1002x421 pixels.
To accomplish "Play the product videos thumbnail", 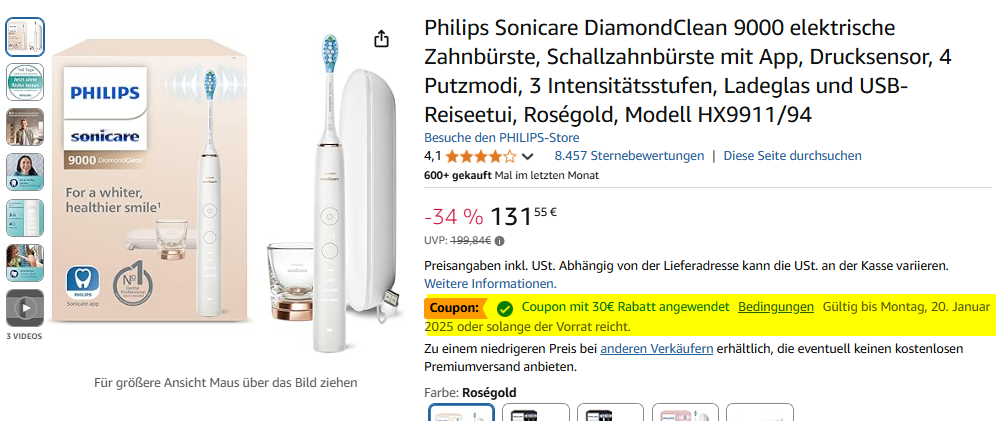I will tap(25, 309).
